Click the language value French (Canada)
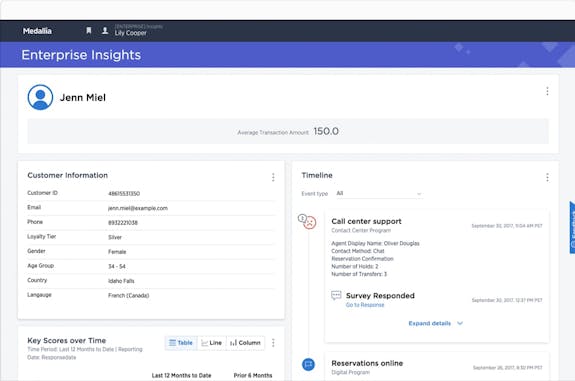The height and width of the screenshot is (381, 575). click(128, 296)
